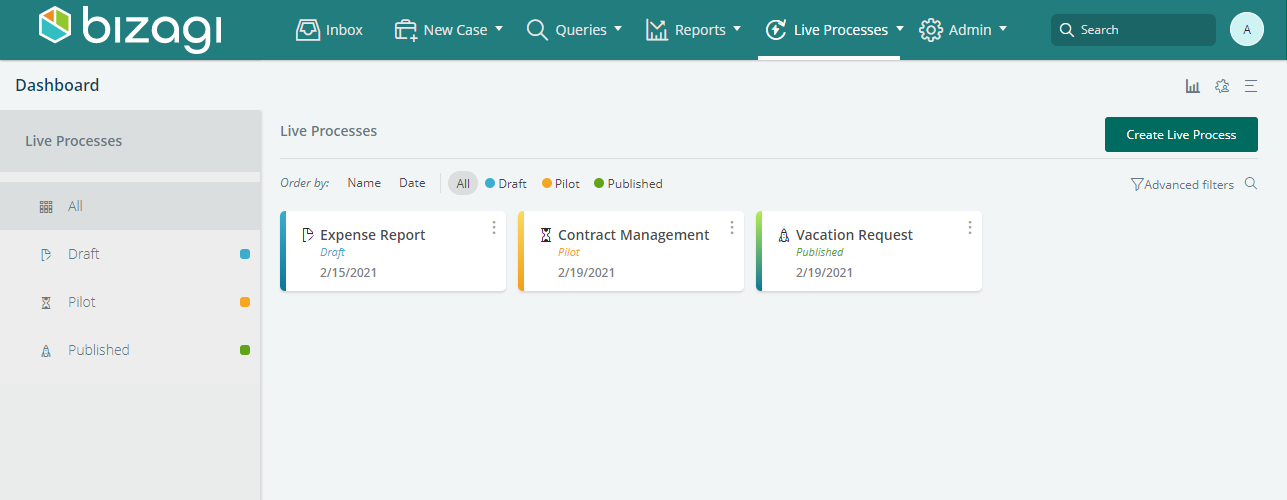Click the Create Live Process button

(x=1181, y=135)
